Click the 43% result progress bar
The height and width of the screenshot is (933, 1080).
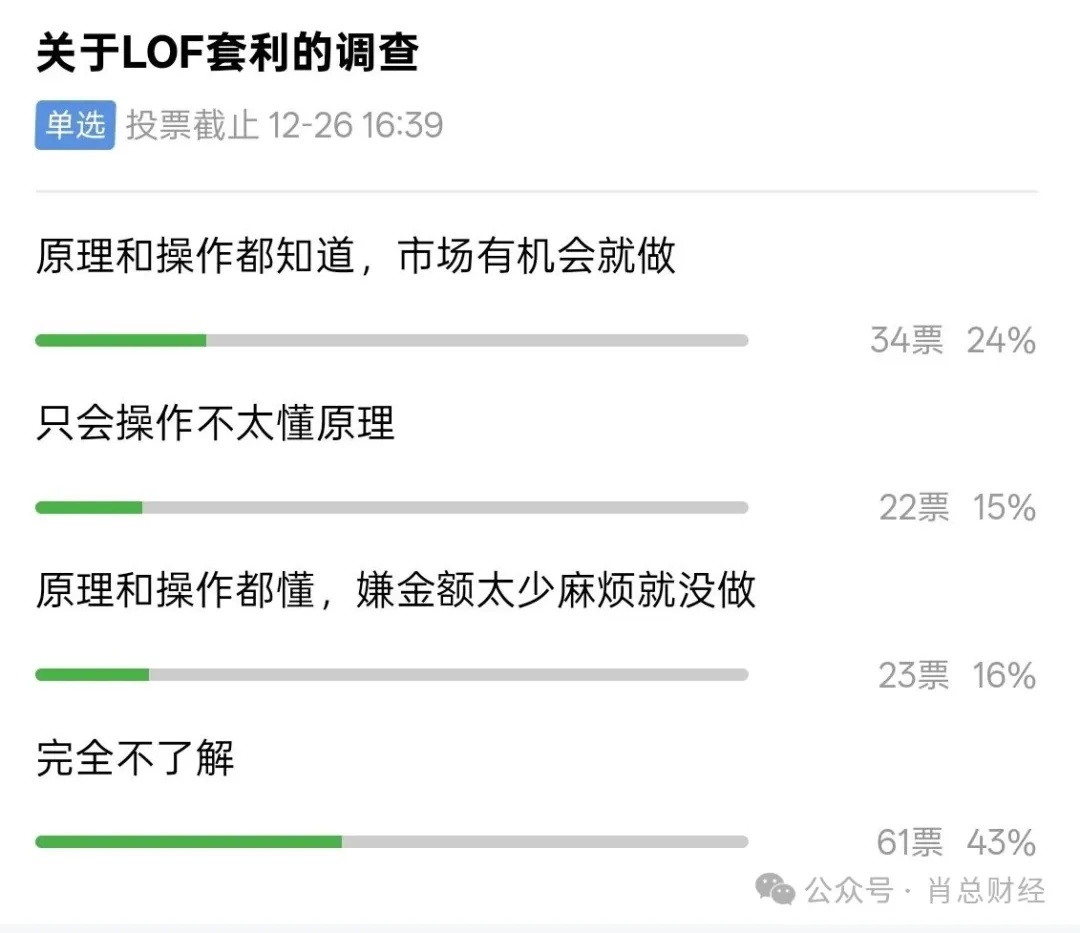pos(391,842)
